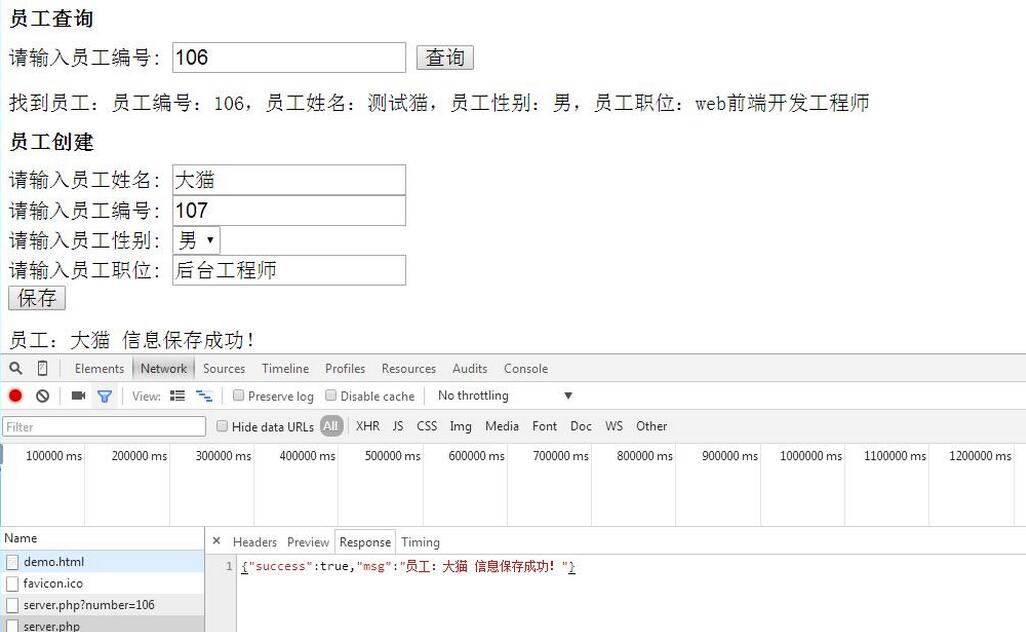Focus the network Filter text box
The height and width of the screenshot is (632, 1026).
[104, 427]
